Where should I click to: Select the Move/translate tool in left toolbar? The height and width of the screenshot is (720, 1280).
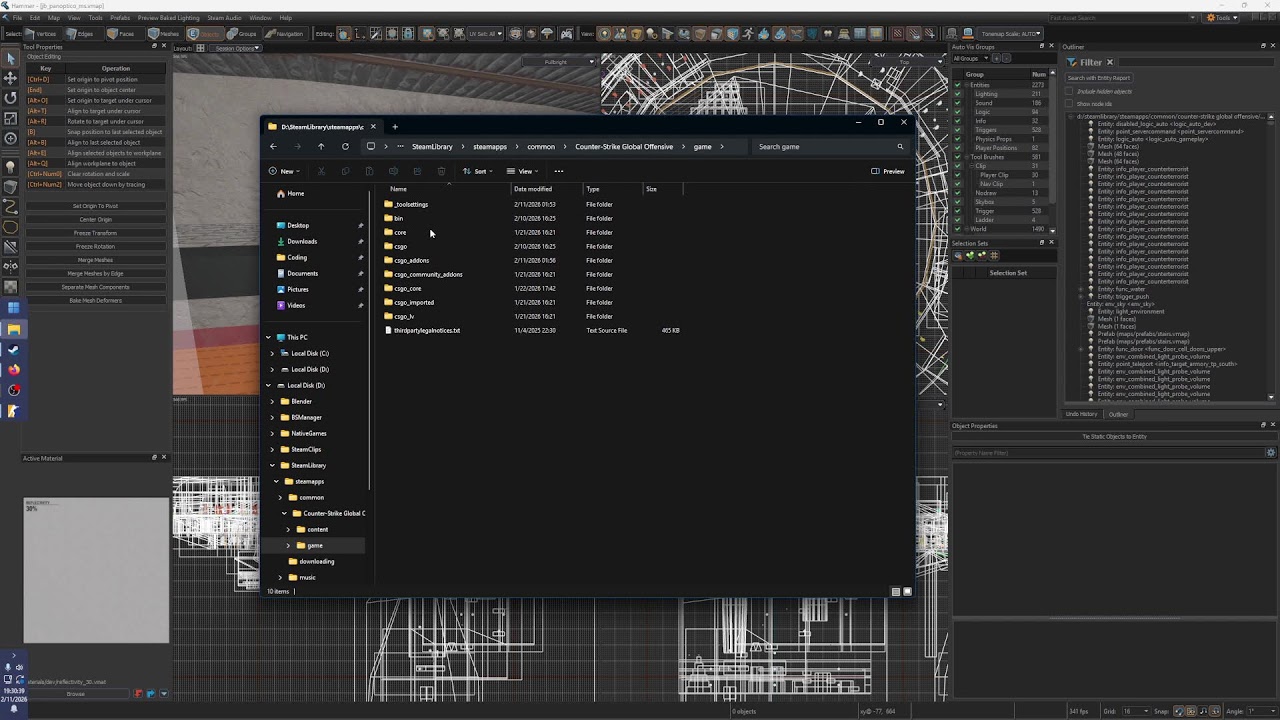point(11,77)
